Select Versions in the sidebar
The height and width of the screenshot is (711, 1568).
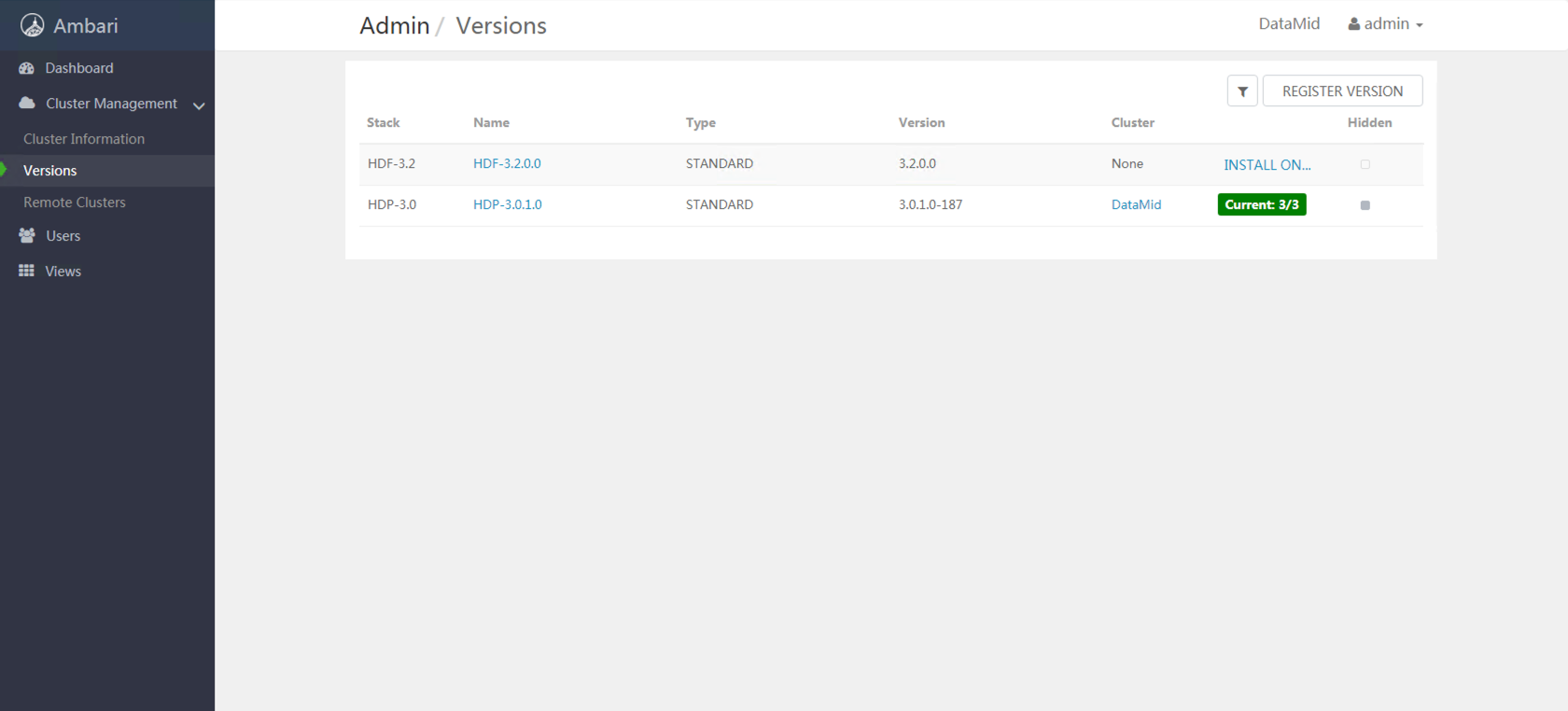pos(50,171)
